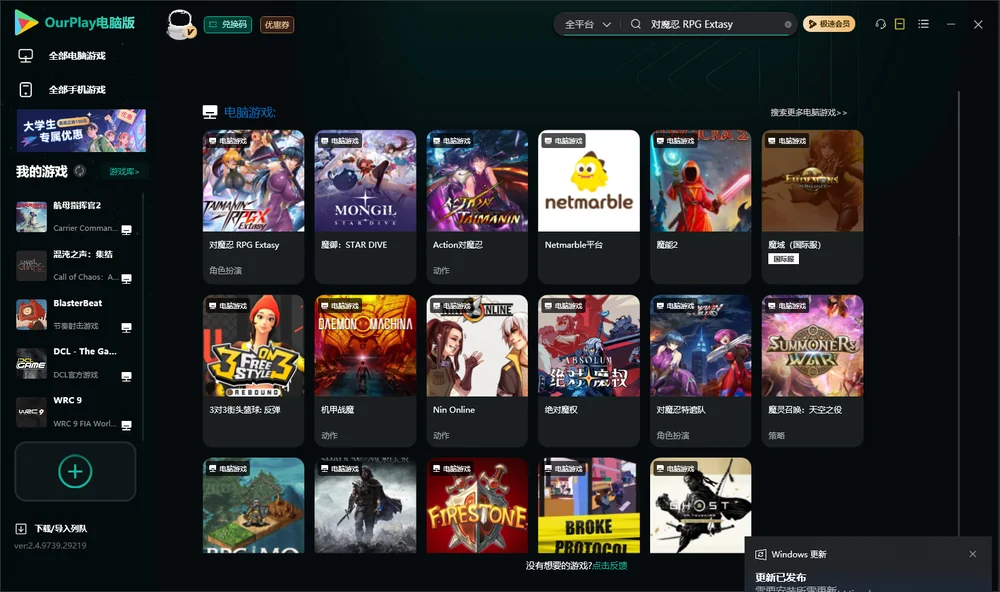The width and height of the screenshot is (1000, 592).
Task: Open the list menu icon
Action: [x=923, y=24]
